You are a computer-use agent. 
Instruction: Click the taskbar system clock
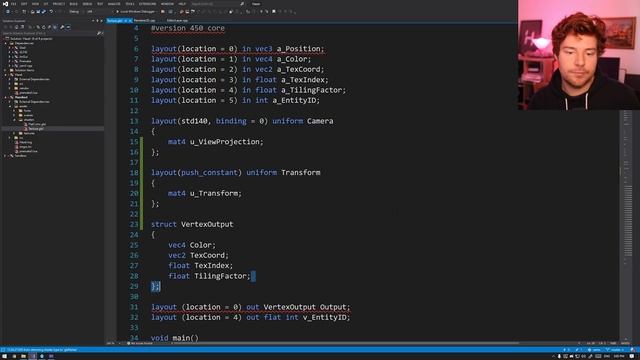(x=620, y=356)
